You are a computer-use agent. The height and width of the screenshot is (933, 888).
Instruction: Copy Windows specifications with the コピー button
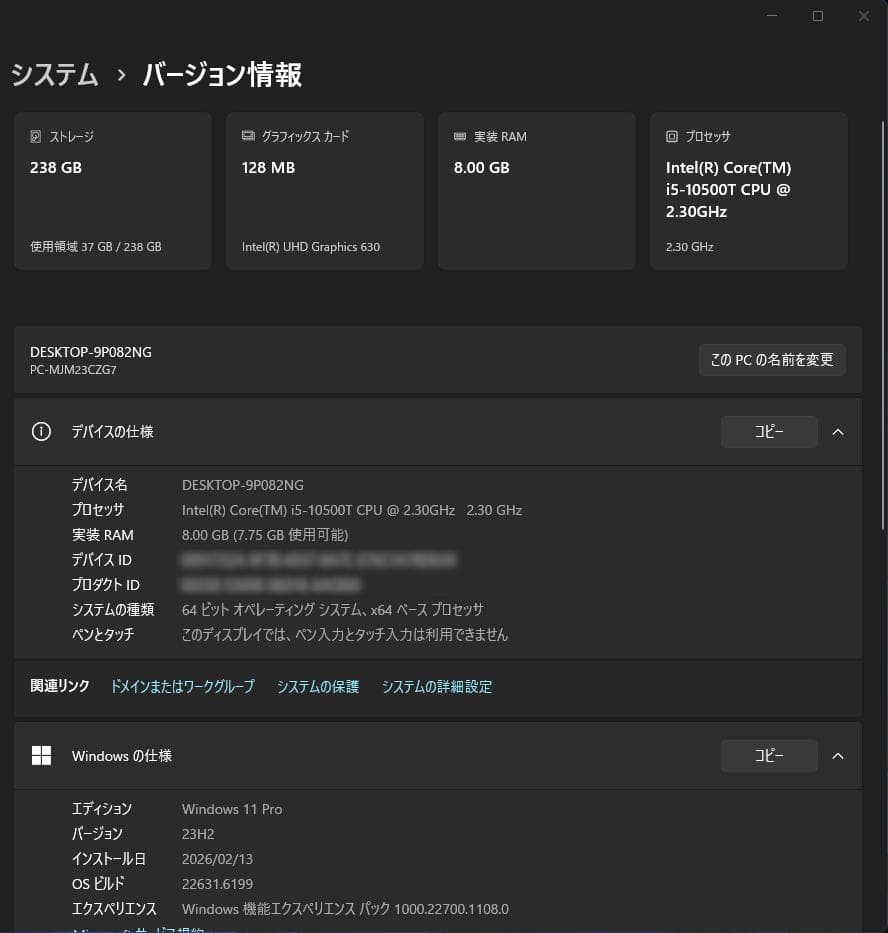pyautogui.click(x=768, y=755)
